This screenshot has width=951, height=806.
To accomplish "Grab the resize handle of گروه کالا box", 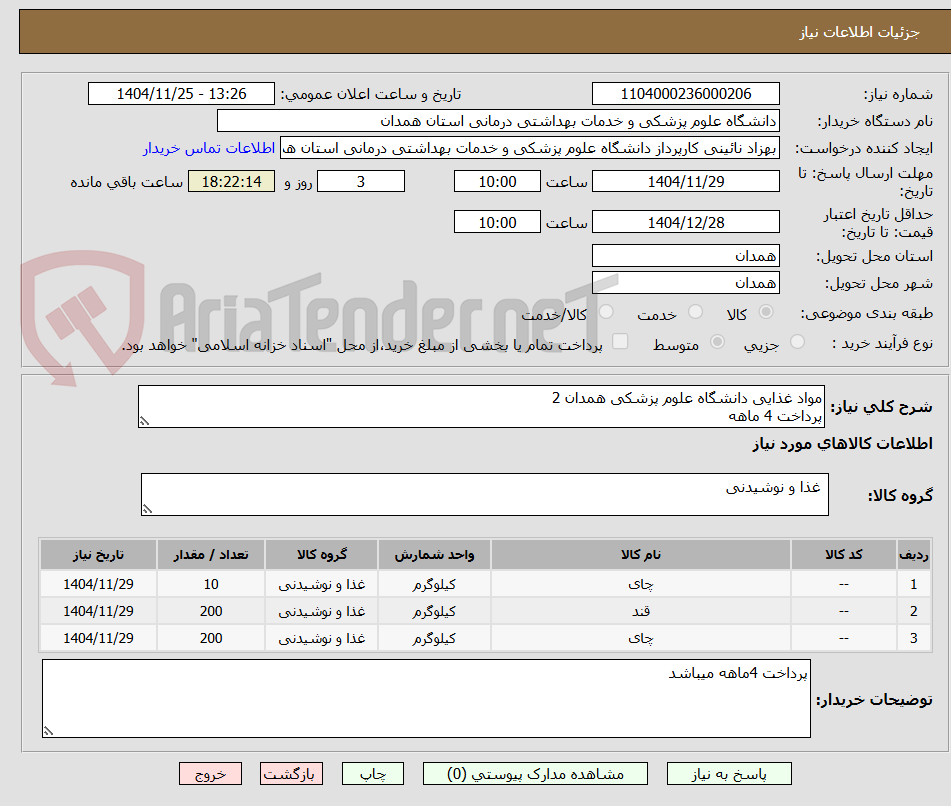I will click(147, 509).
